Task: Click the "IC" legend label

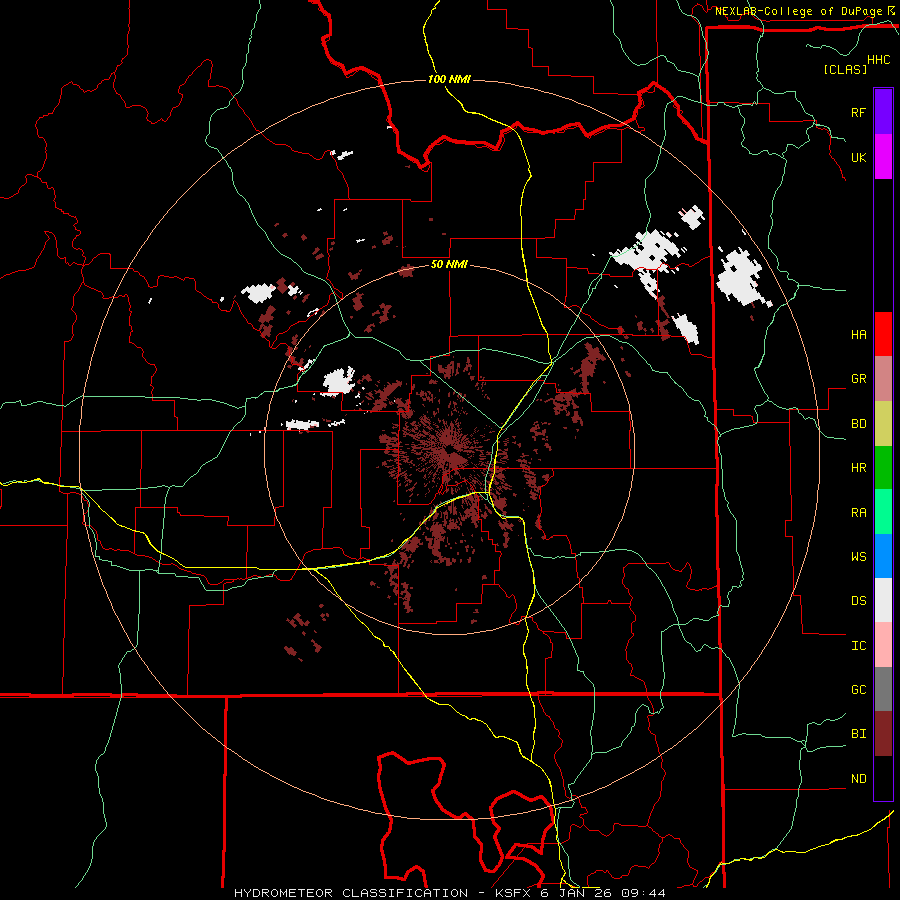Action: tap(858, 646)
